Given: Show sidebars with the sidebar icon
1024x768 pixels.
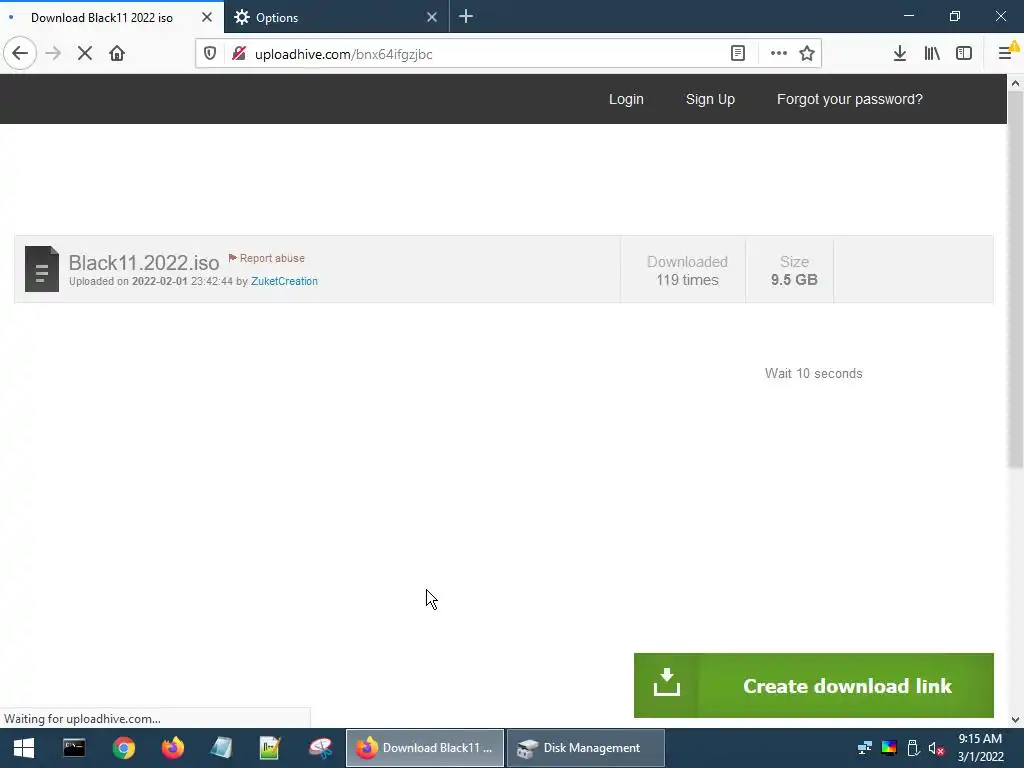Looking at the screenshot, I should point(964,54).
